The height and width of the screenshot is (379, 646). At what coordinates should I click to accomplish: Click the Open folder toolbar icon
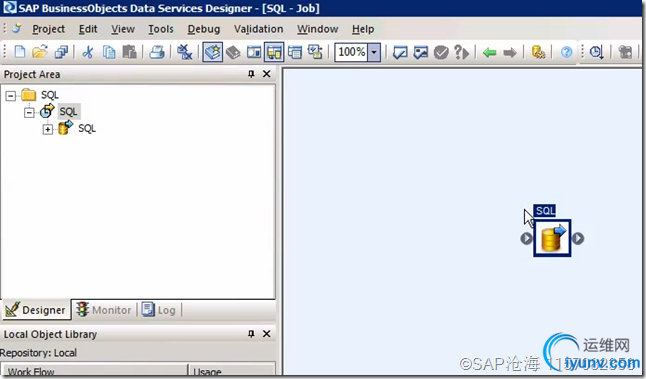(x=40, y=52)
